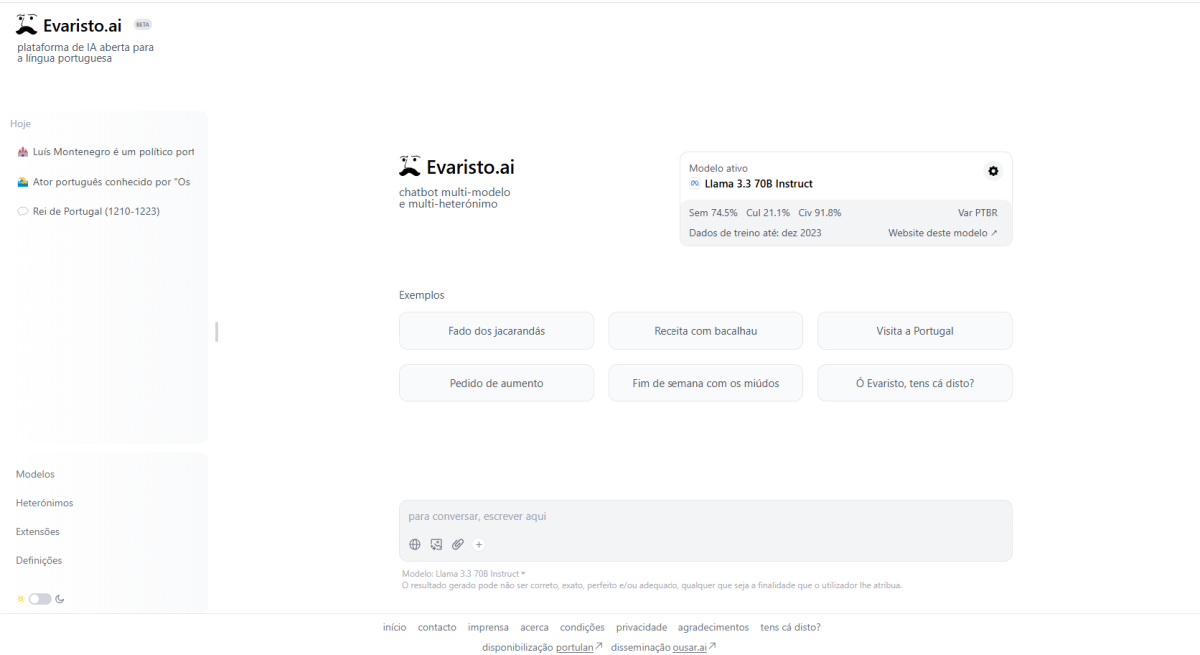Click the Modelo ativo label
Image resolution: width=1200 pixels, height=655 pixels.
pos(718,169)
